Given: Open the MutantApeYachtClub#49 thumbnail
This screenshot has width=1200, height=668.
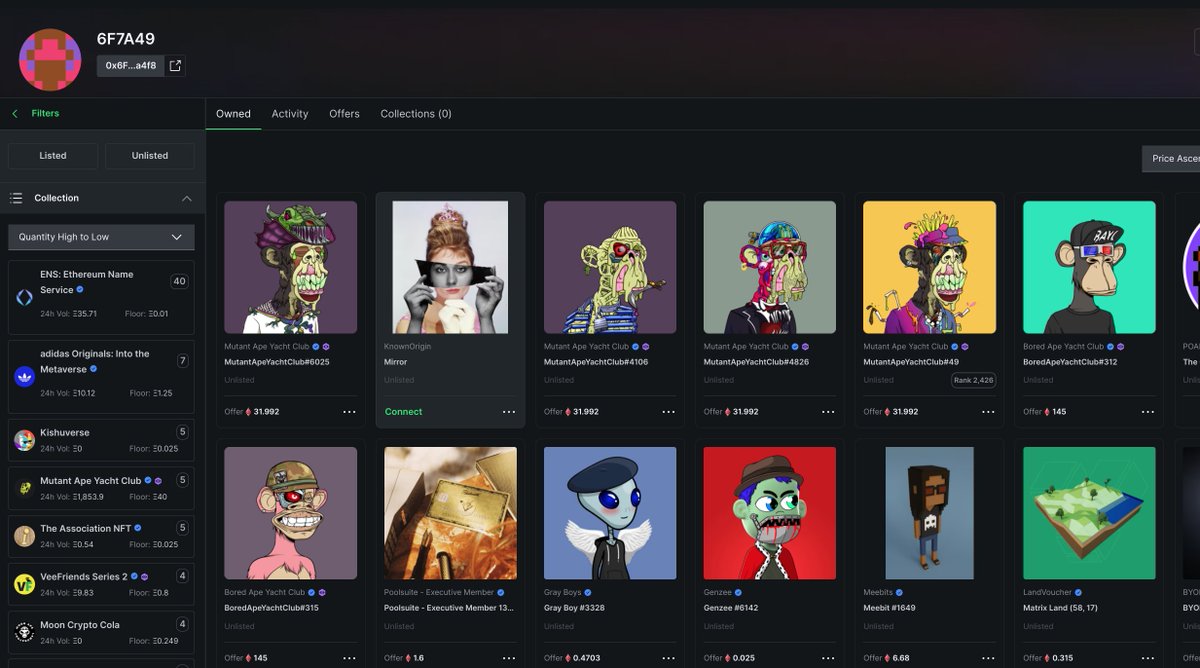Looking at the screenshot, I should coord(929,267).
